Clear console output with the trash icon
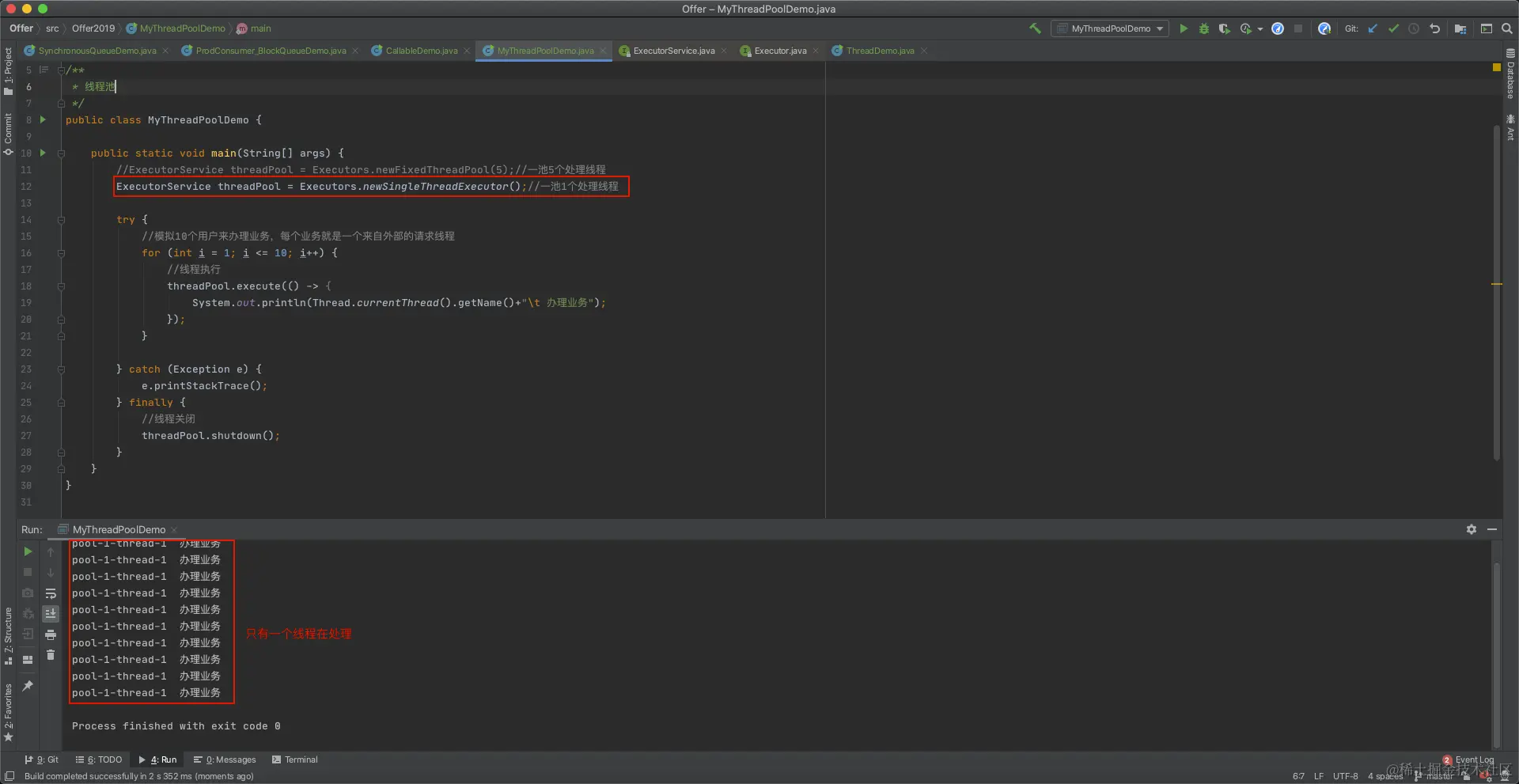The height and width of the screenshot is (784, 1519). tap(51, 655)
